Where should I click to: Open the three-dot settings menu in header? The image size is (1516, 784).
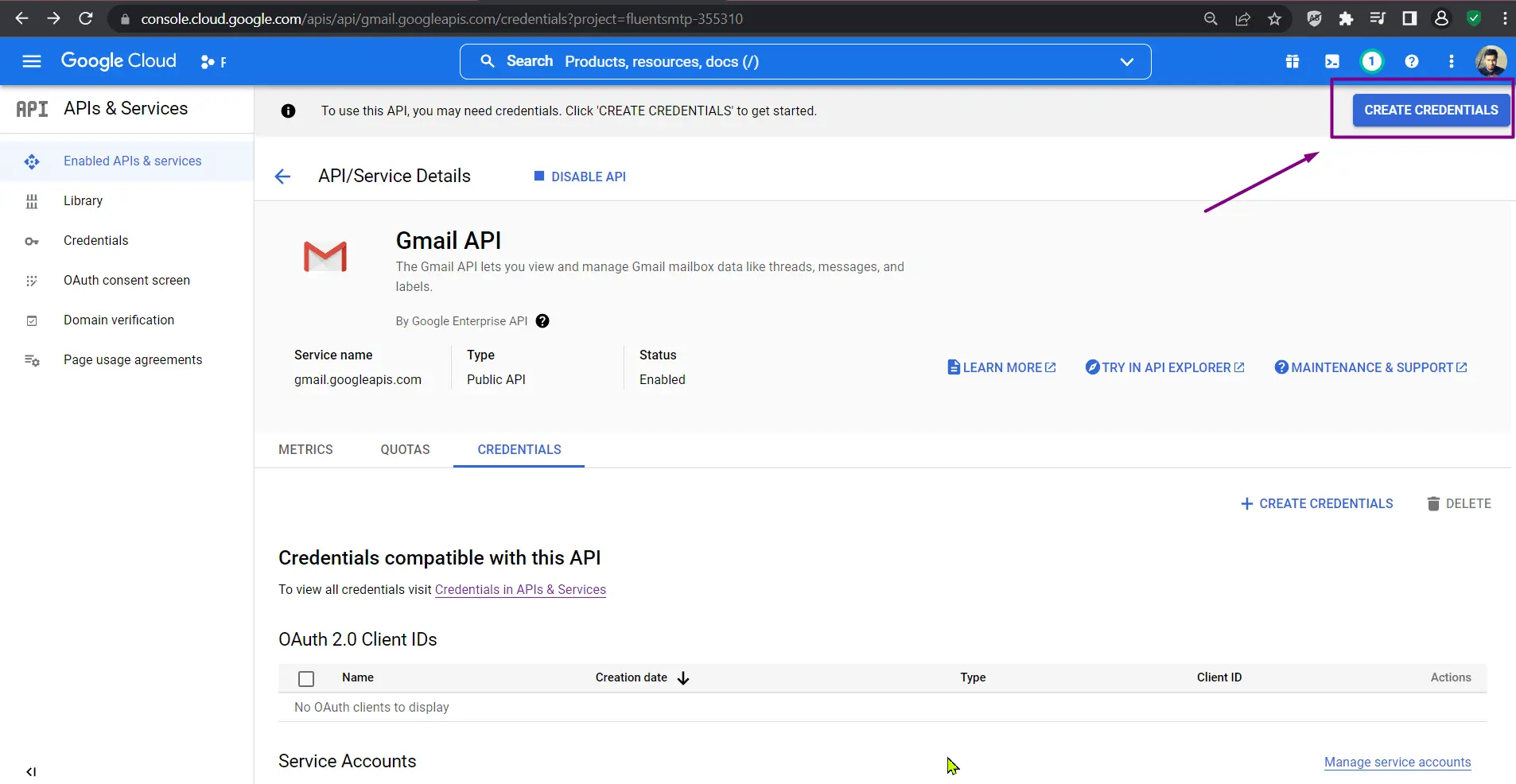(x=1451, y=61)
